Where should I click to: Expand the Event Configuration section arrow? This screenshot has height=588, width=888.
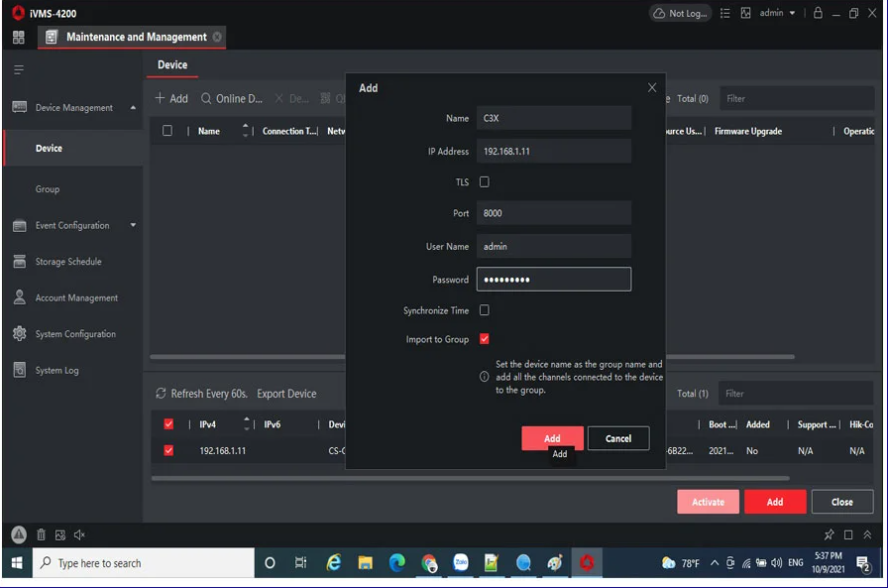(x=134, y=226)
